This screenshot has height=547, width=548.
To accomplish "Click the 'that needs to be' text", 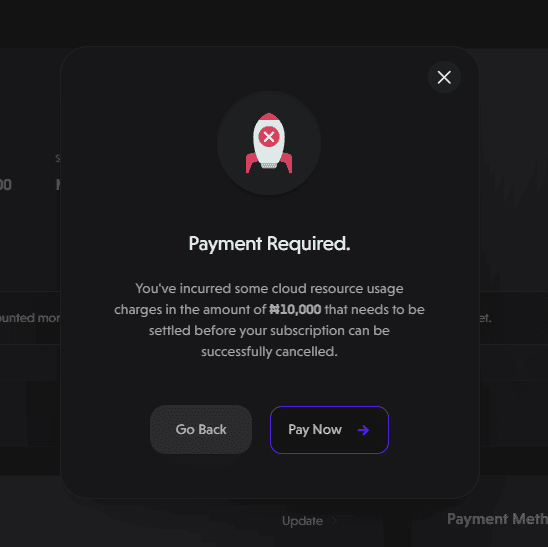I will pyautogui.click(x=375, y=310).
